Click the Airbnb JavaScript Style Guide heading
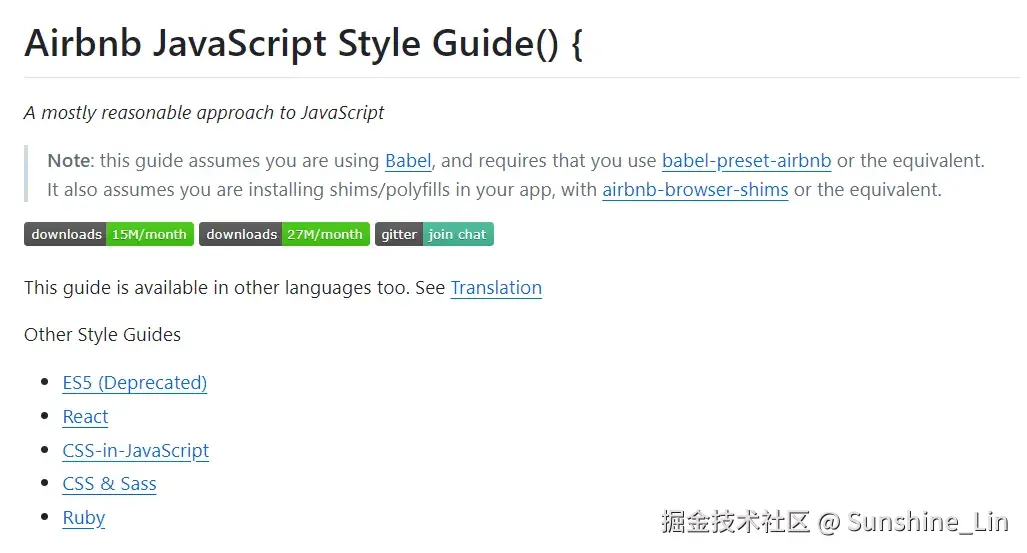1027x553 pixels. coord(303,43)
